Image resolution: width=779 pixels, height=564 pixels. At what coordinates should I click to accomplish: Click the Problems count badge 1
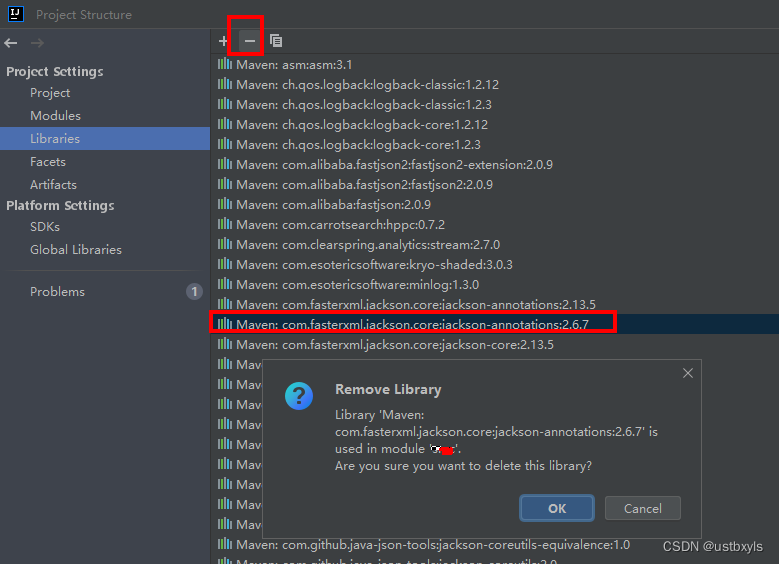(194, 292)
